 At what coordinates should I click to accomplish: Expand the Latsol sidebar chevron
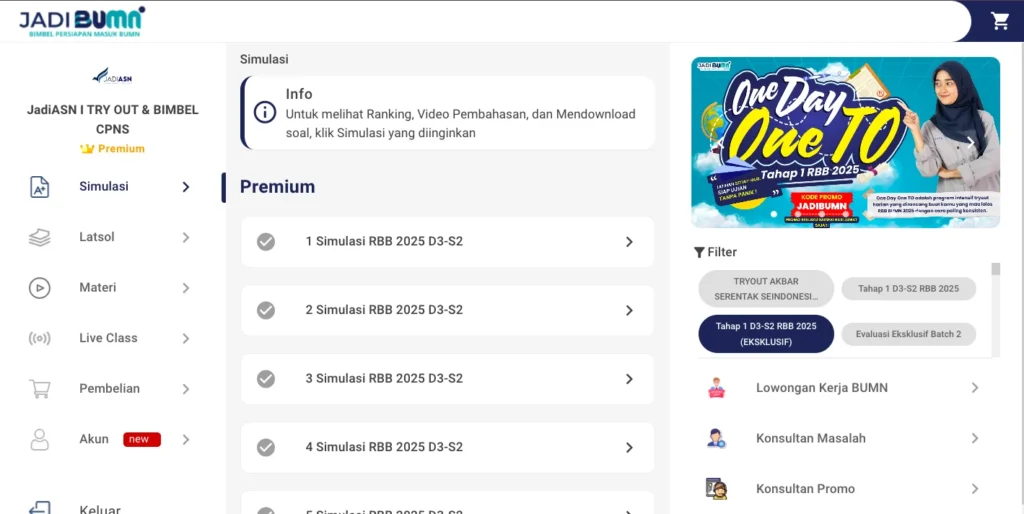click(186, 237)
